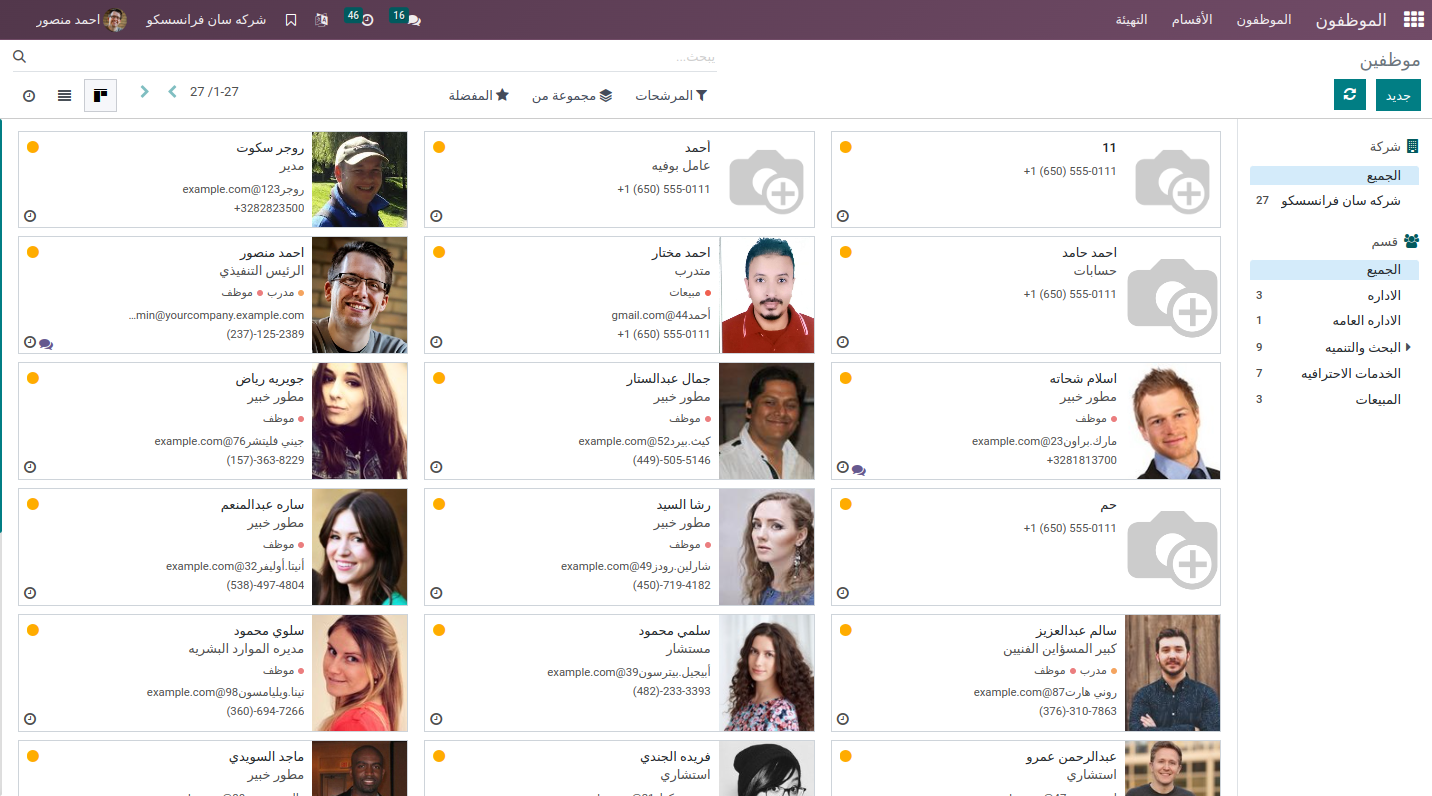Open the المرشحات filters dropdown

click(671, 96)
